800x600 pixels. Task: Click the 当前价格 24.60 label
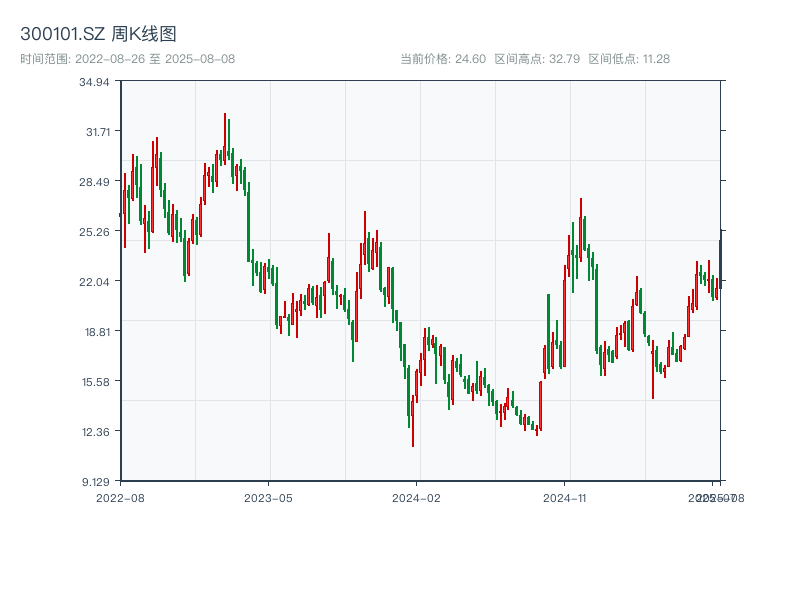tap(443, 59)
